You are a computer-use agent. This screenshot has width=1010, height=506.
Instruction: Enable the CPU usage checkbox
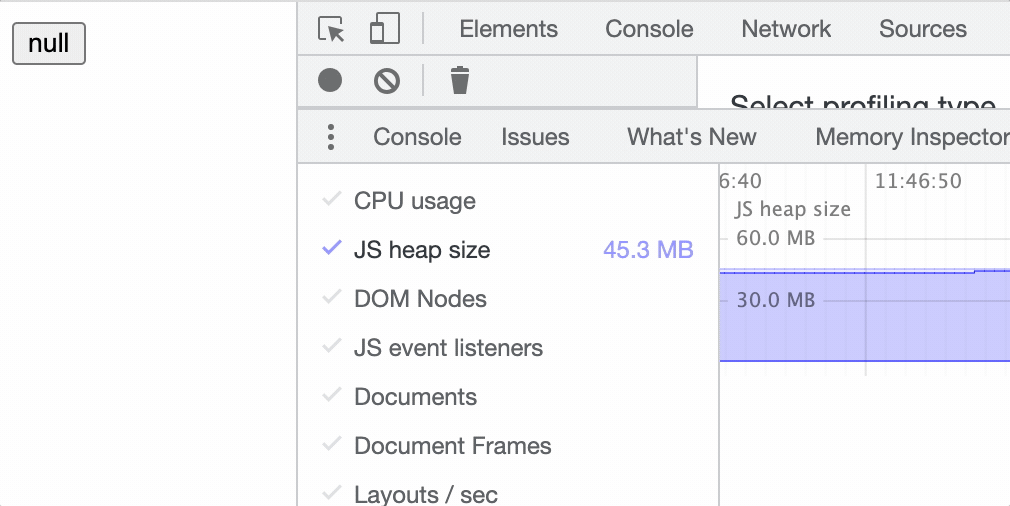[x=332, y=201]
